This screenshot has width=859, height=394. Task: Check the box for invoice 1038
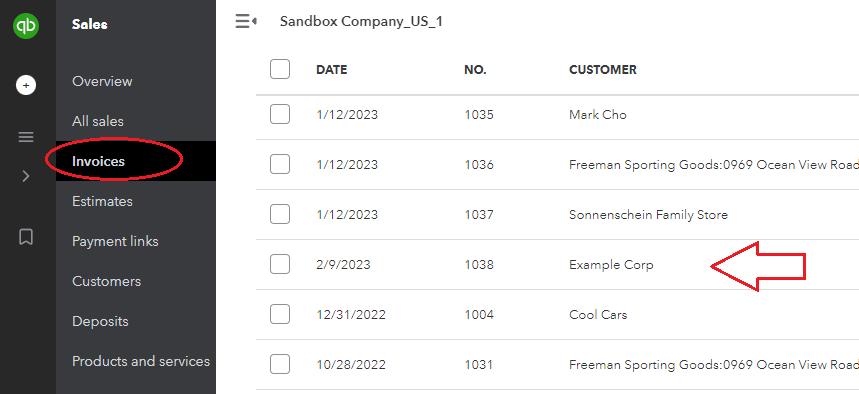click(x=280, y=265)
